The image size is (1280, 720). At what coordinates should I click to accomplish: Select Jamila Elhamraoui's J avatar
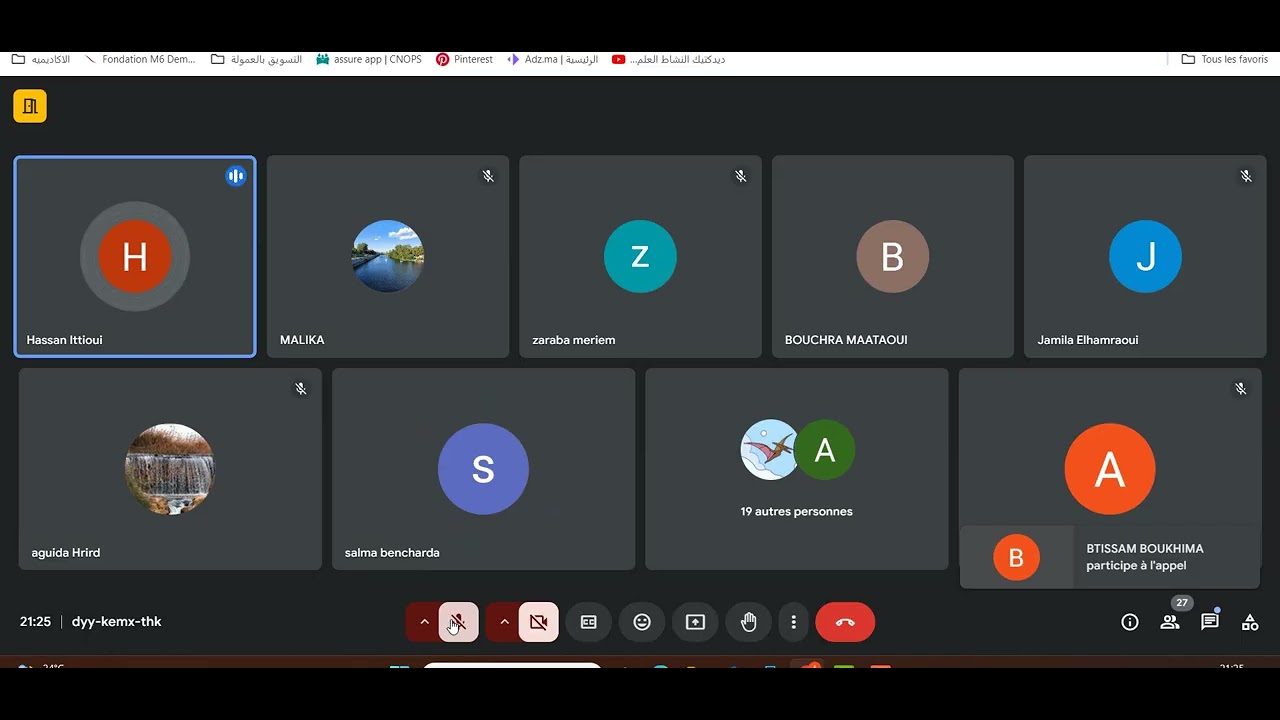tap(1145, 257)
